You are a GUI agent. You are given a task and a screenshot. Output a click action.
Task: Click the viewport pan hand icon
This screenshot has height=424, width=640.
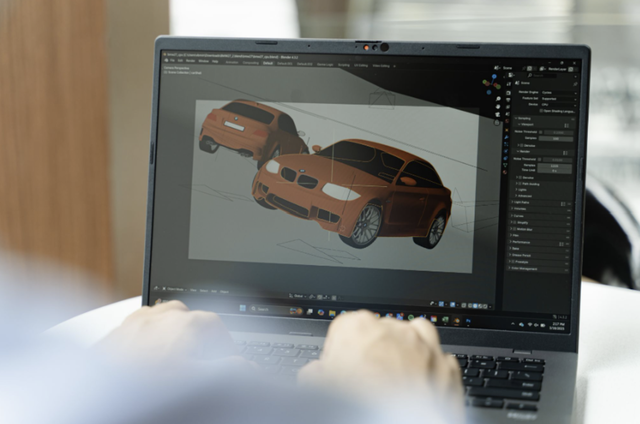coord(498,107)
